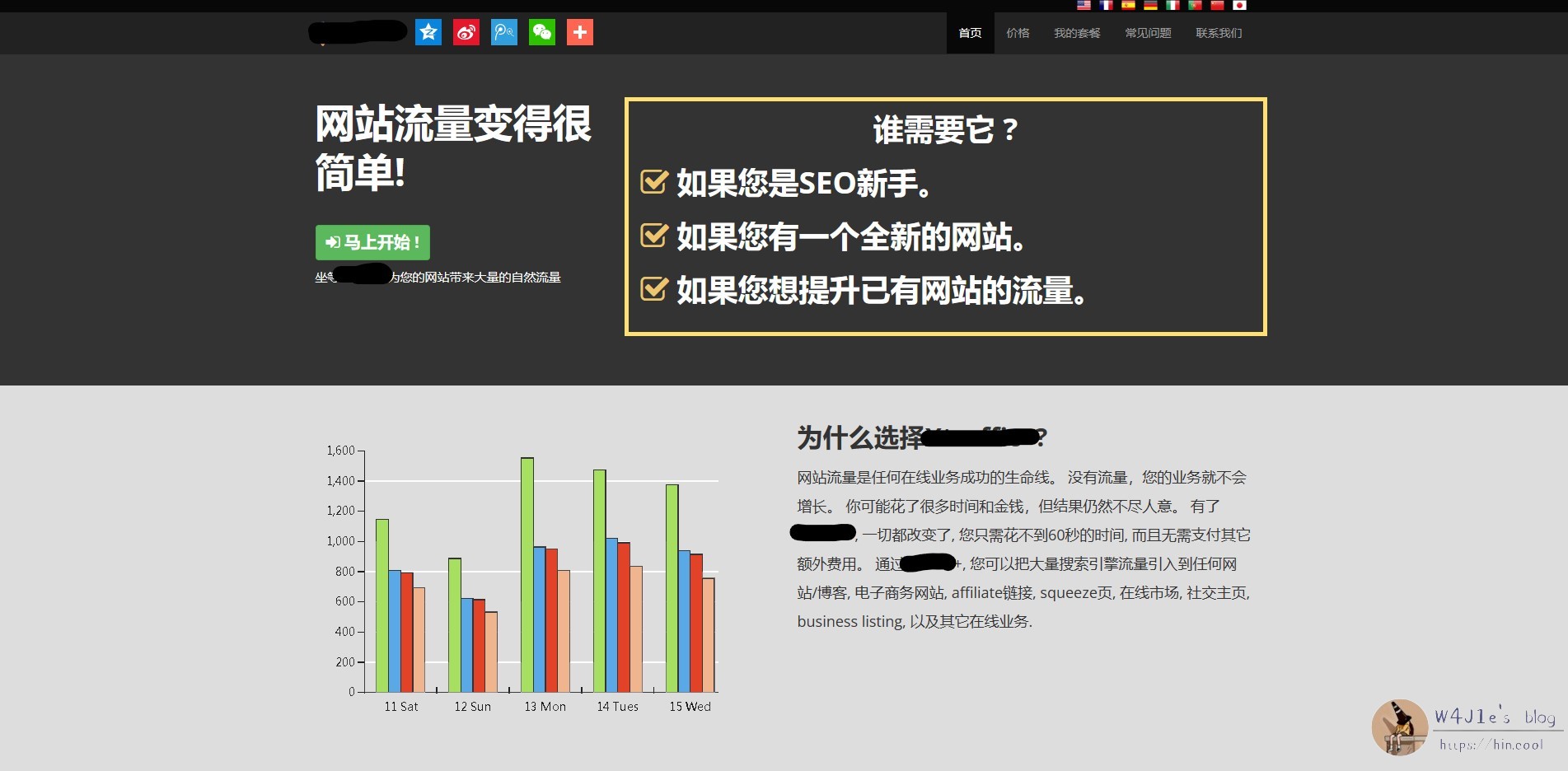Check the 'SEO新手' checkmark item
The height and width of the screenshot is (771, 1568).
coord(654,183)
